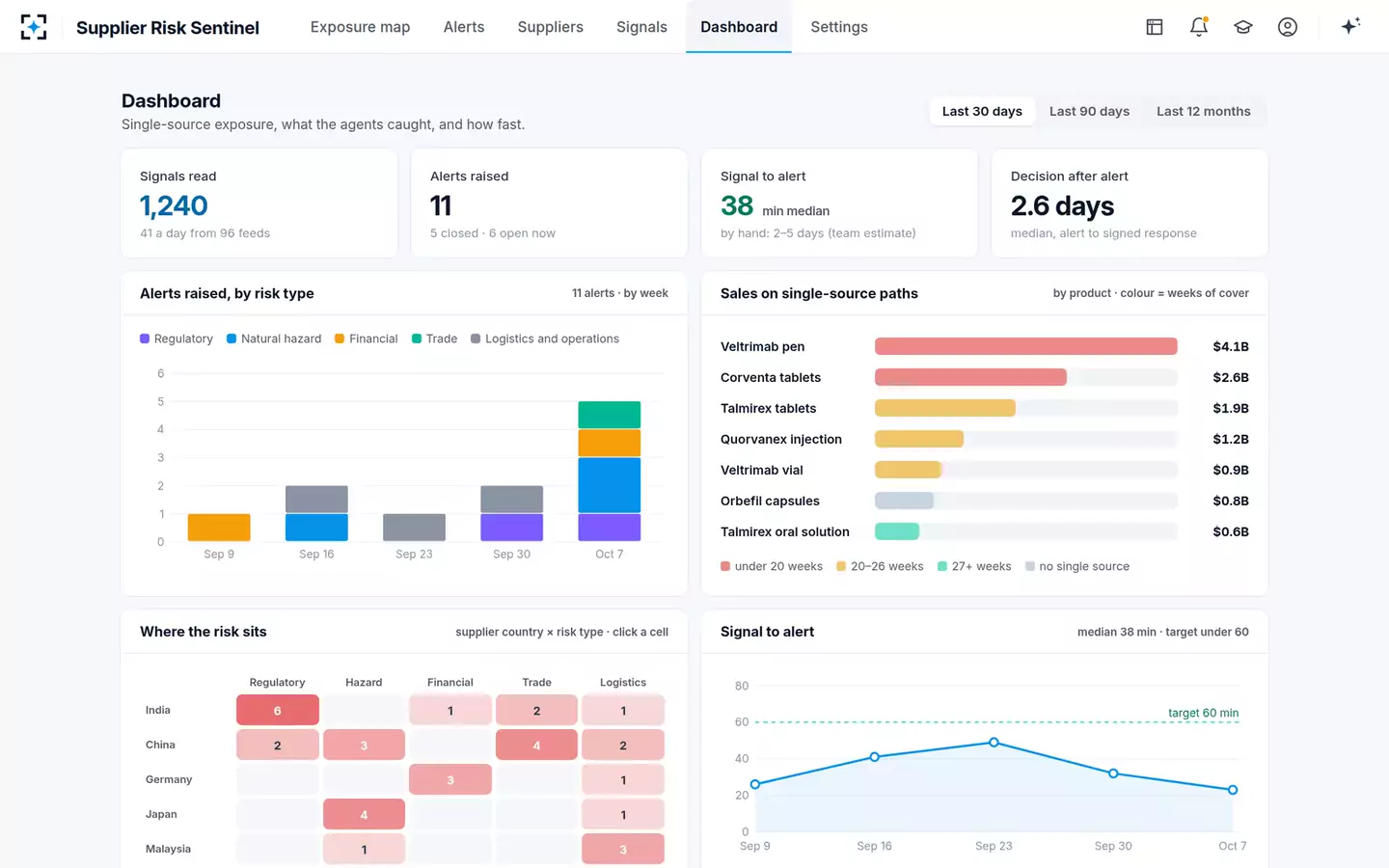Open the Alerts tab
The image size is (1389, 868).
click(464, 27)
